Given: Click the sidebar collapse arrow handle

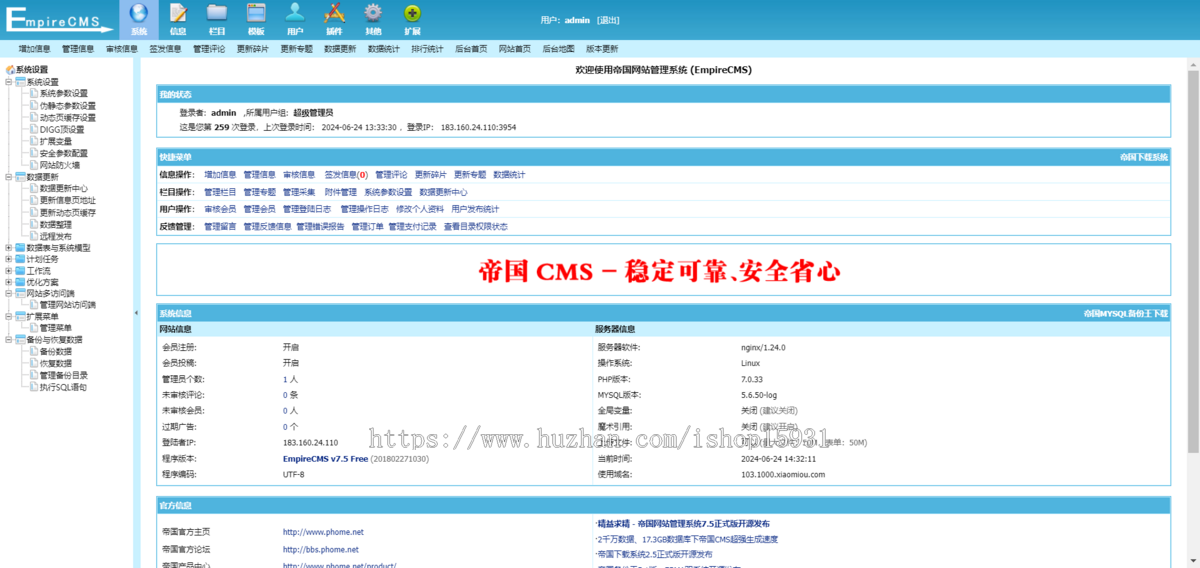Looking at the screenshot, I should pos(137,313).
